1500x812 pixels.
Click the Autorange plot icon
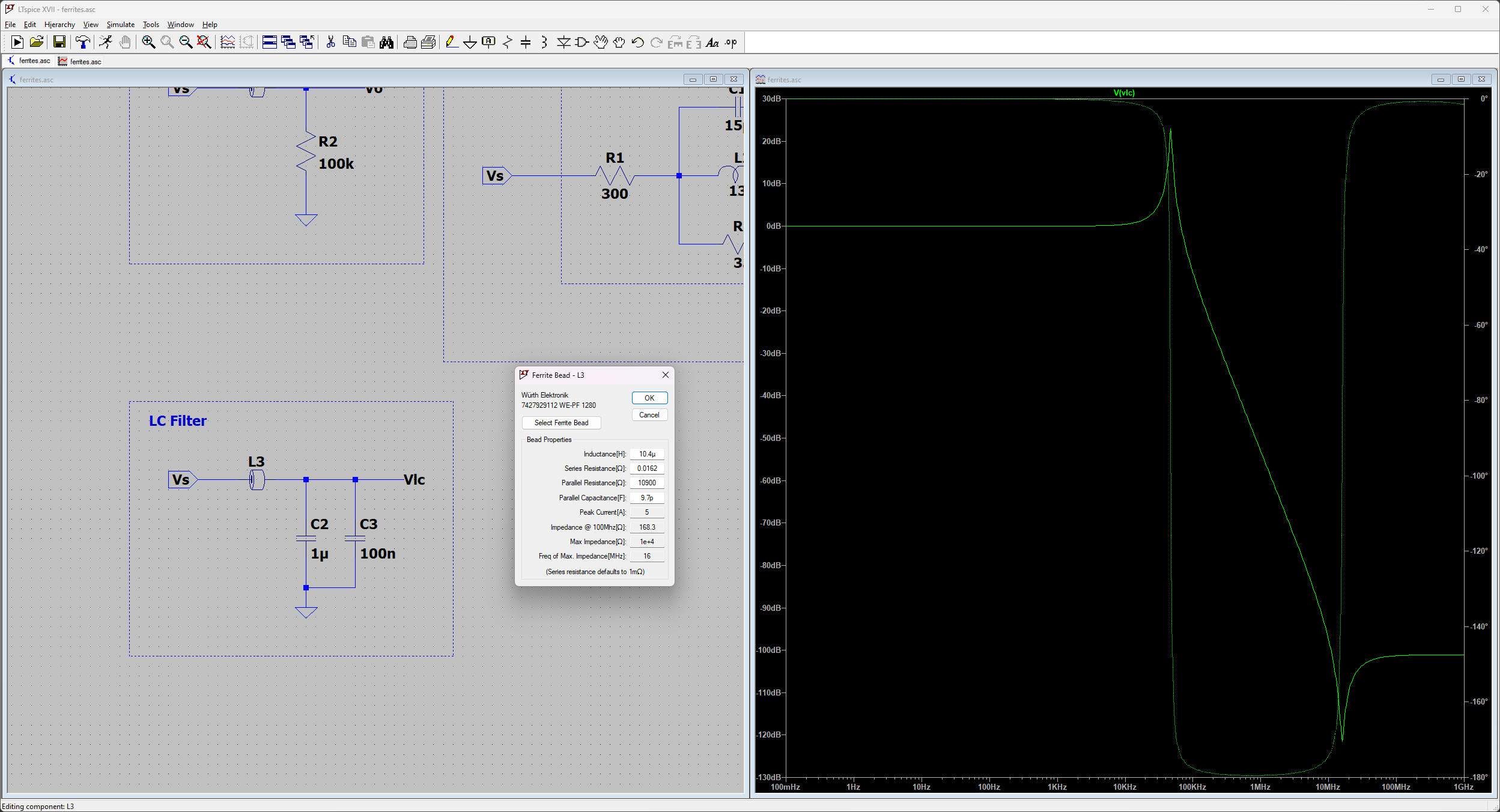pyautogui.click(x=228, y=42)
